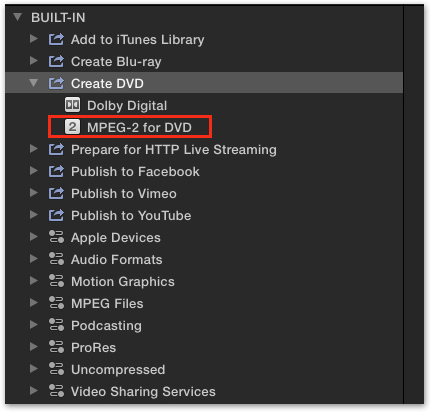Expand Motion Graphics disclosure triangle
Viewport: 431px width, 412px height.
click(x=34, y=281)
